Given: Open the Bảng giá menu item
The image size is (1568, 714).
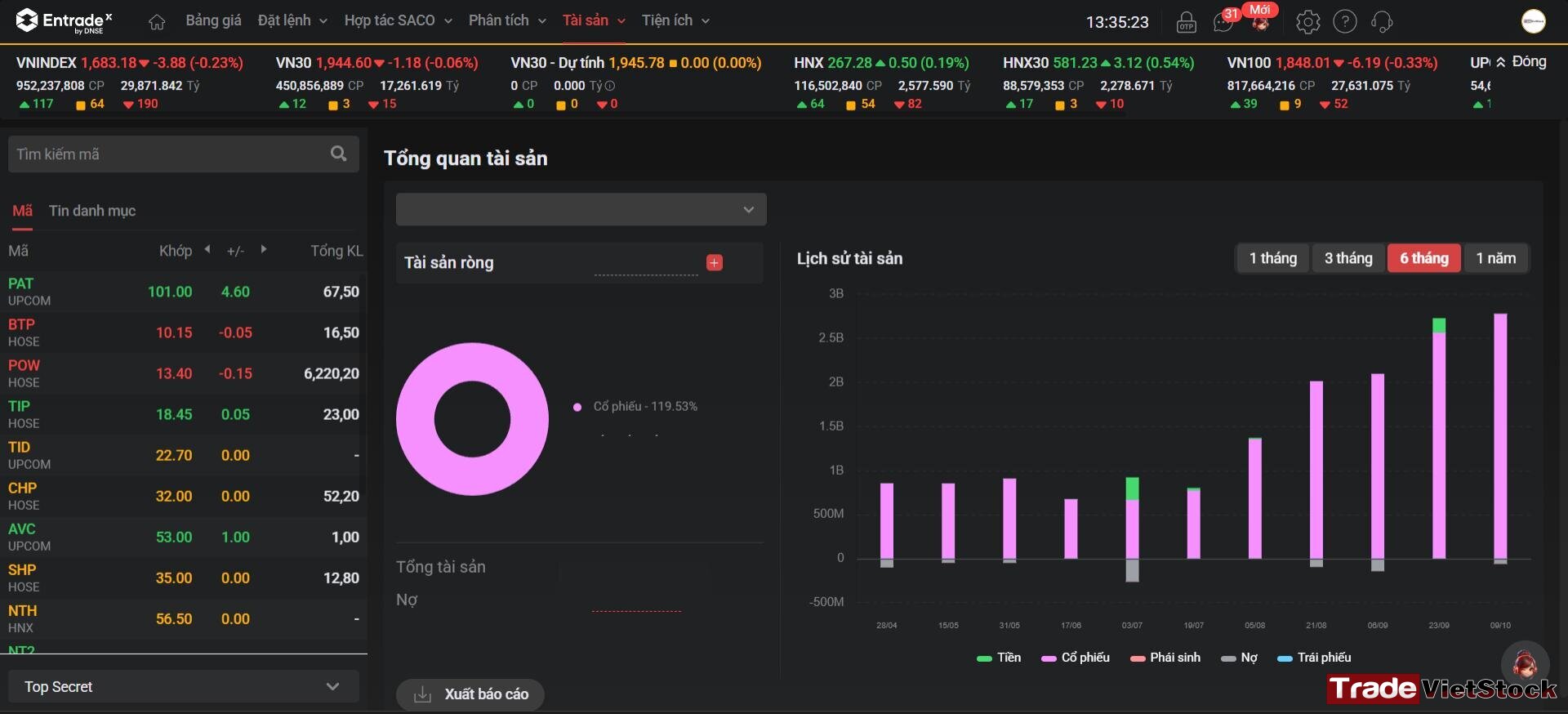Looking at the screenshot, I should pos(213,20).
